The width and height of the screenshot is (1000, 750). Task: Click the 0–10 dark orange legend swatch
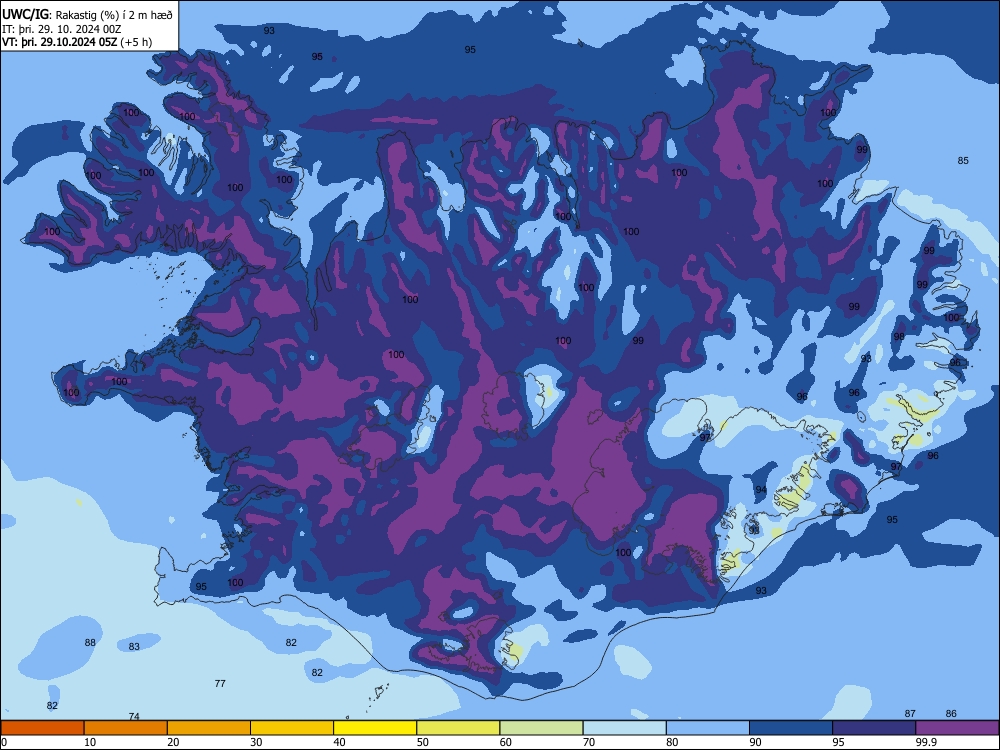(42, 728)
